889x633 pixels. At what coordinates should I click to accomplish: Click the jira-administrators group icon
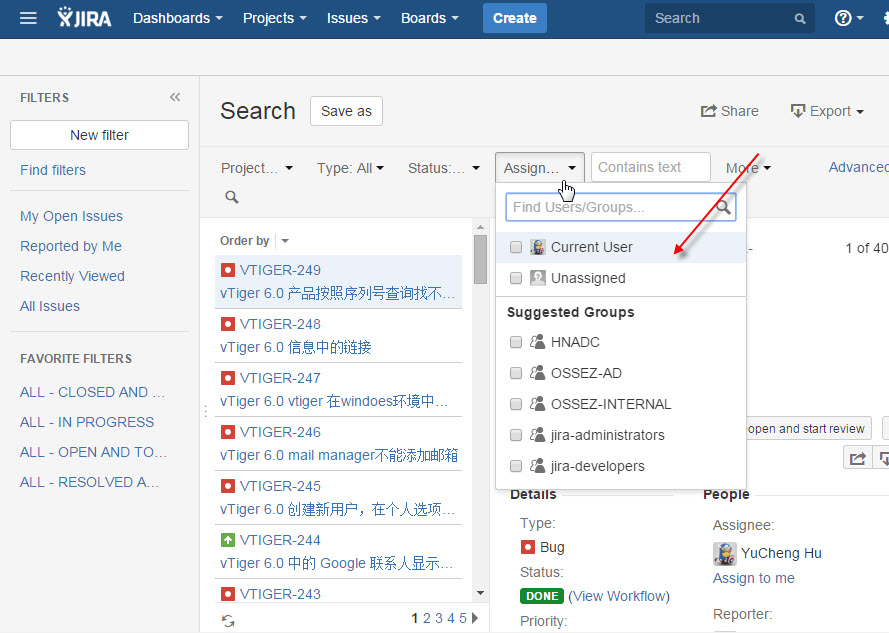[537, 435]
